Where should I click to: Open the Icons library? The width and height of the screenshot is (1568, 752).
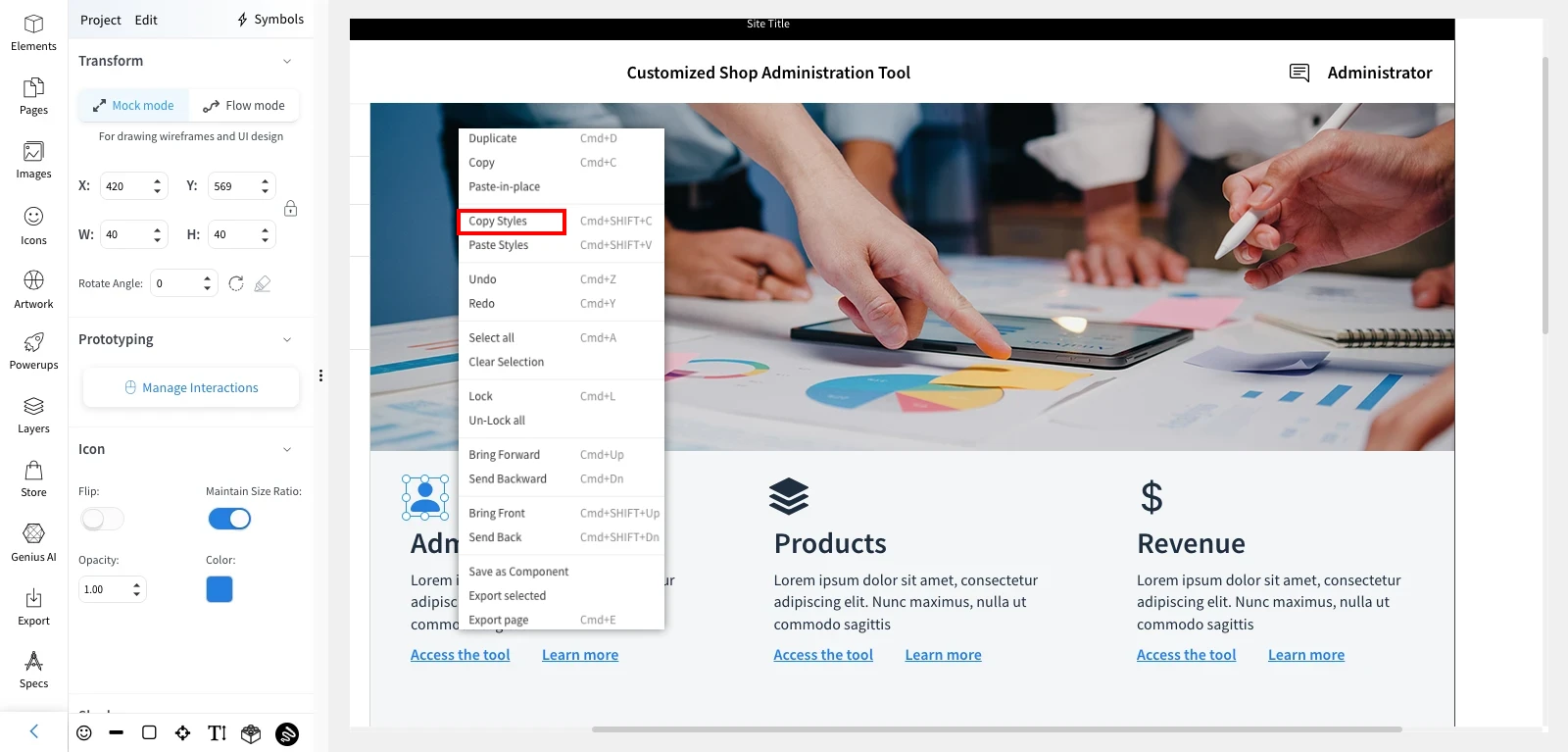33,226
